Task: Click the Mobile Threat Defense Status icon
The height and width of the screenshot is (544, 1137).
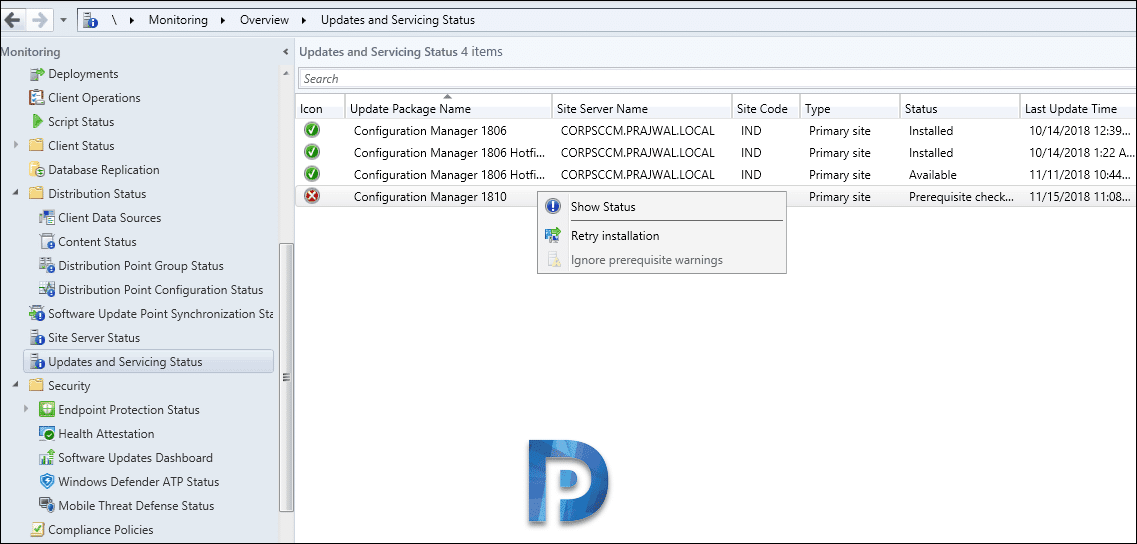Action: [x=46, y=506]
